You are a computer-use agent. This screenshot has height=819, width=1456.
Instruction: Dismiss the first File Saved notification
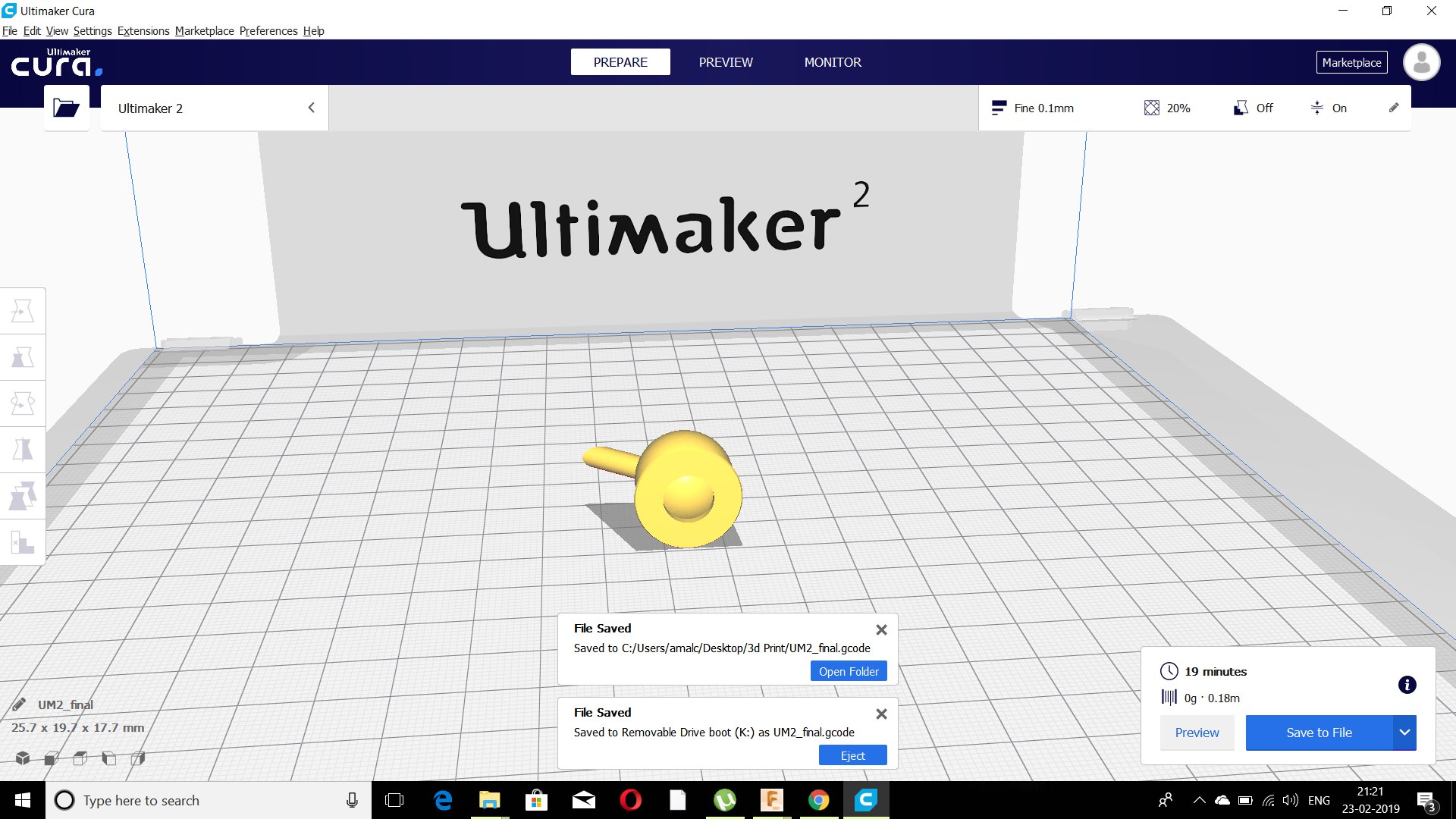click(x=881, y=629)
